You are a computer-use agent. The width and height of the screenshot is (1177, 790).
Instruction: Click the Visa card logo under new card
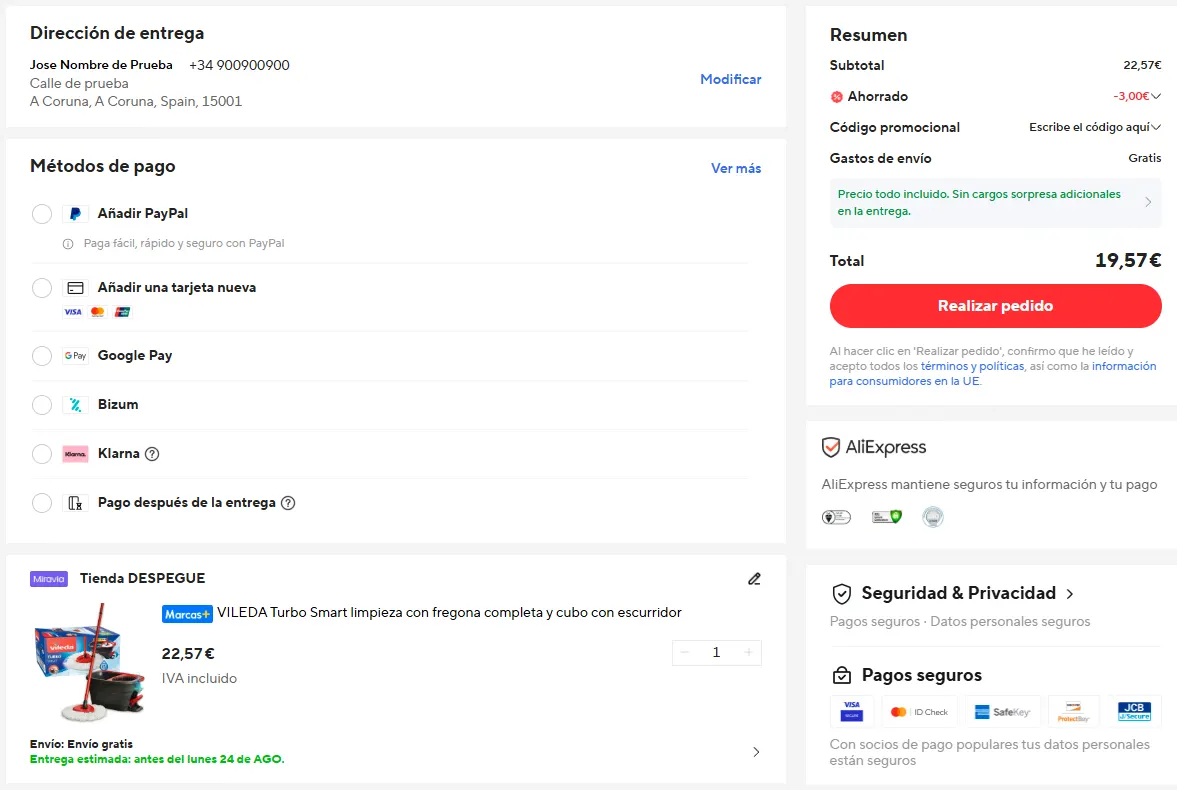coord(73,312)
